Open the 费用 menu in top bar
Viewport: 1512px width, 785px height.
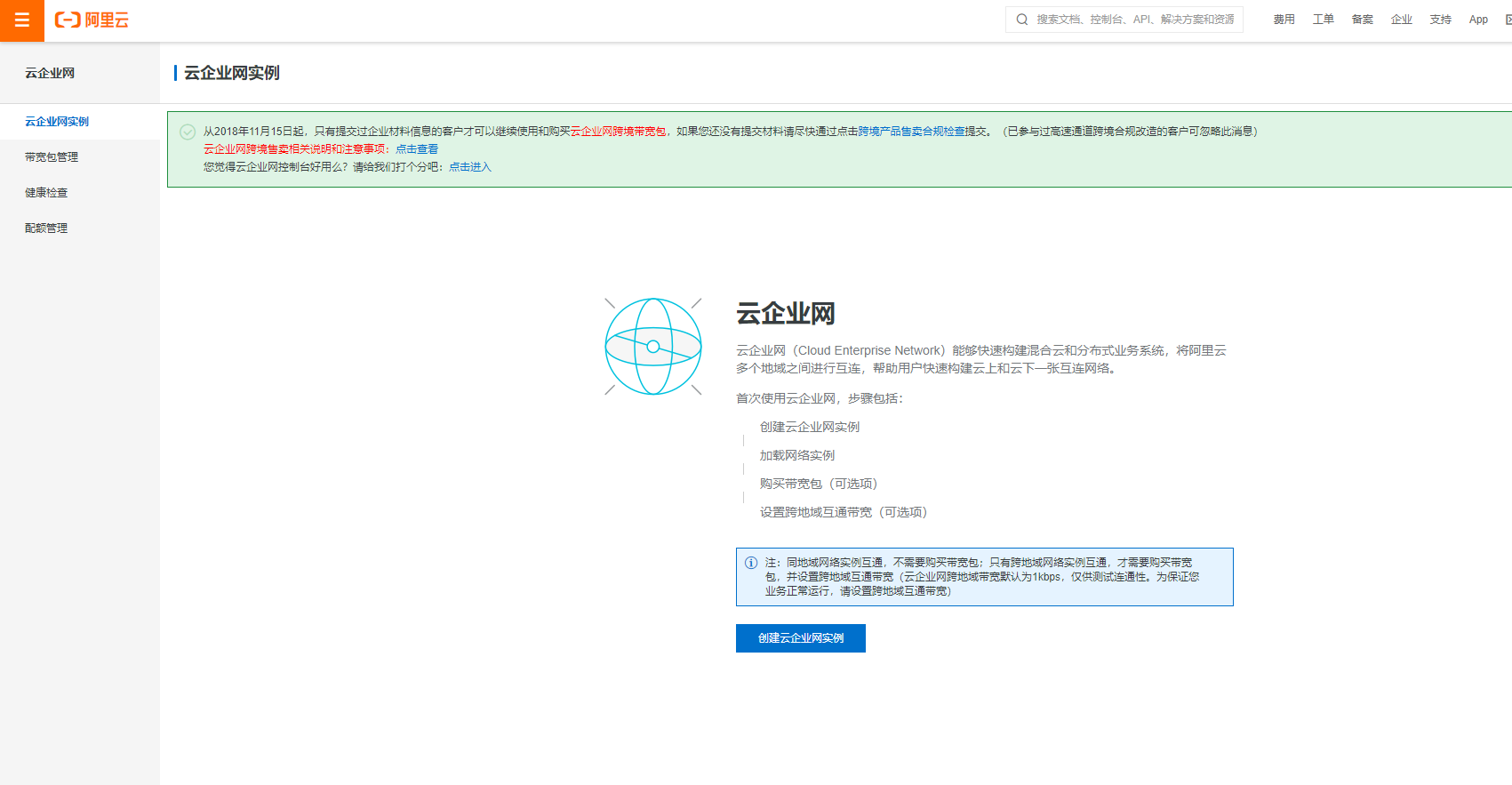pos(1284,20)
